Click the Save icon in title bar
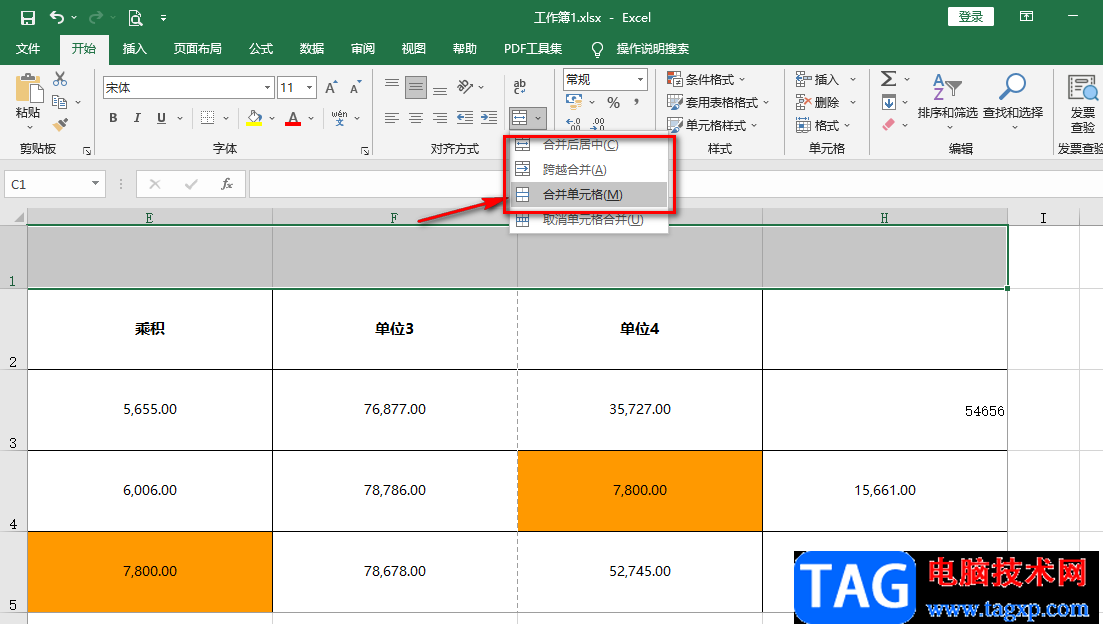The image size is (1103, 624). [x=27, y=18]
